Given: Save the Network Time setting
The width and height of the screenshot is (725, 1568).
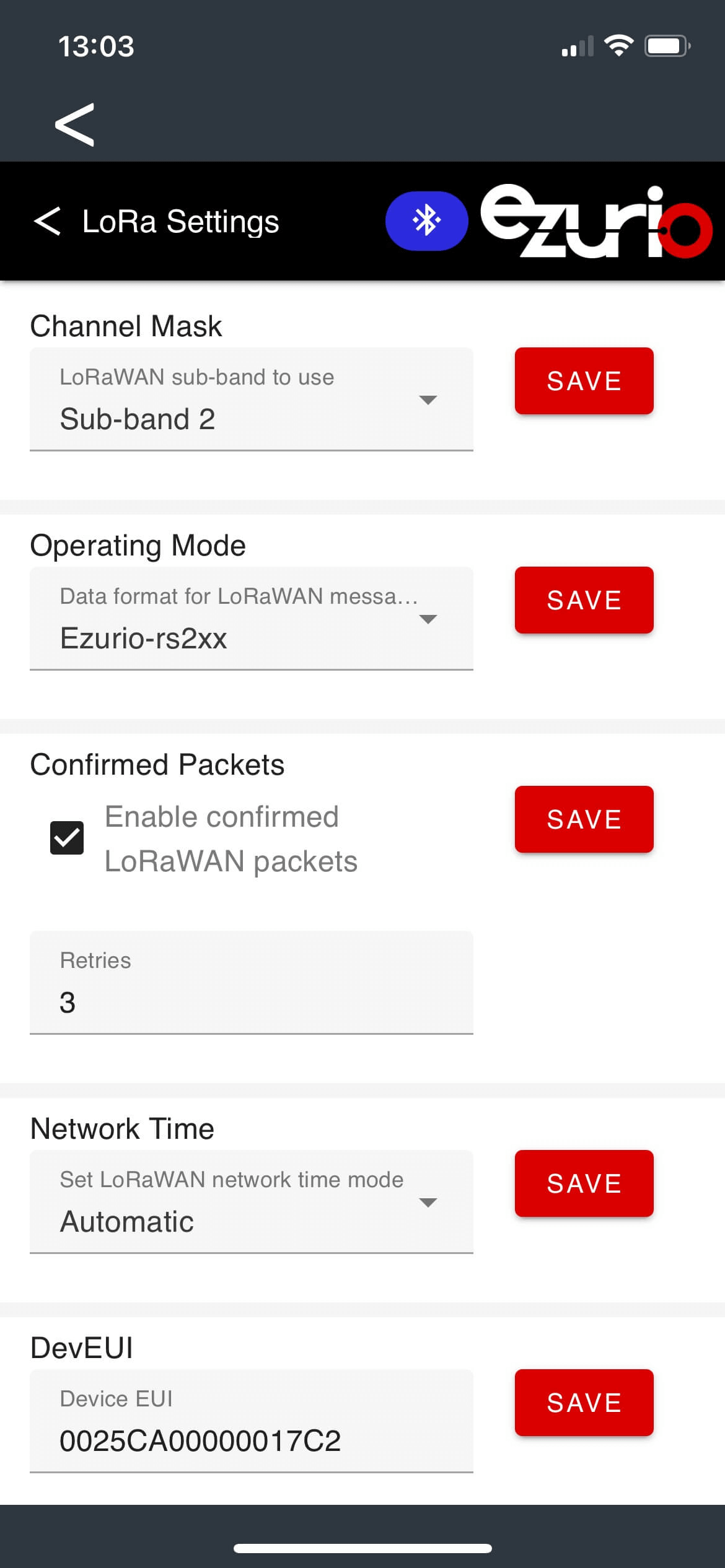Looking at the screenshot, I should 584,1183.
